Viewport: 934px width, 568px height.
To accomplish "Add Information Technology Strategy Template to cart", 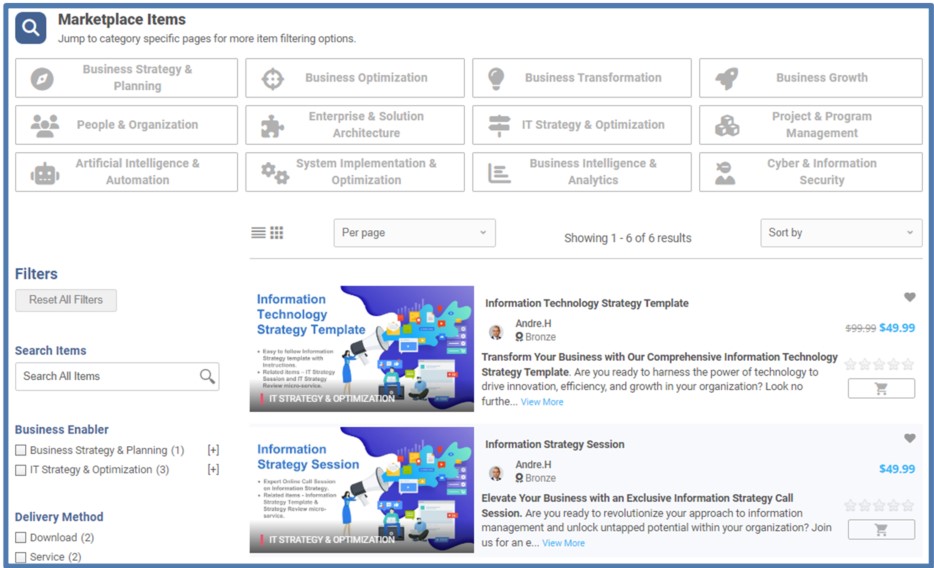I will [881, 389].
